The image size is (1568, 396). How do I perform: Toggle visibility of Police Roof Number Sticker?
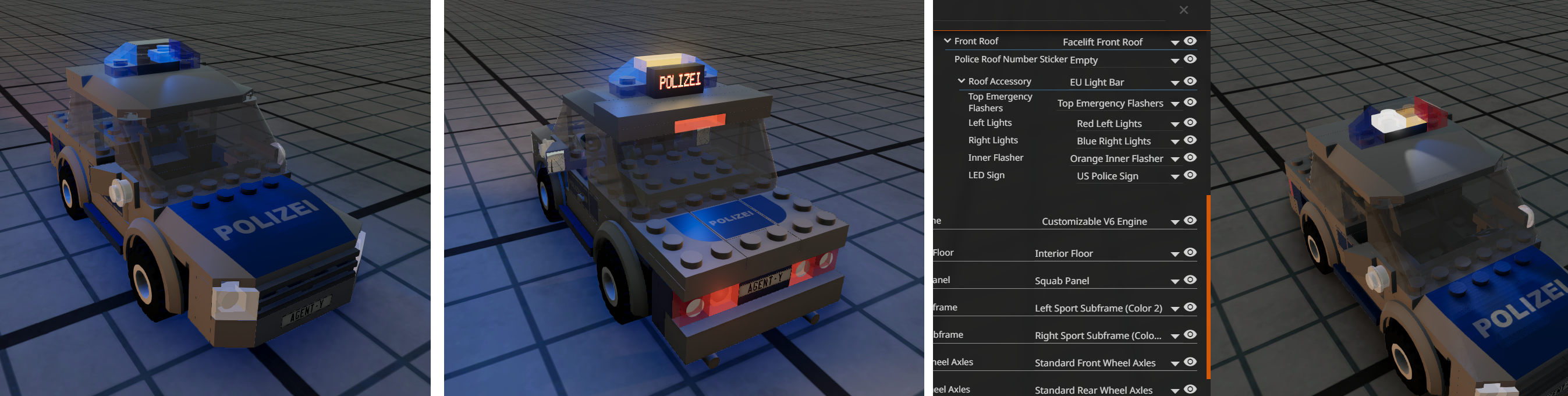1191,59
